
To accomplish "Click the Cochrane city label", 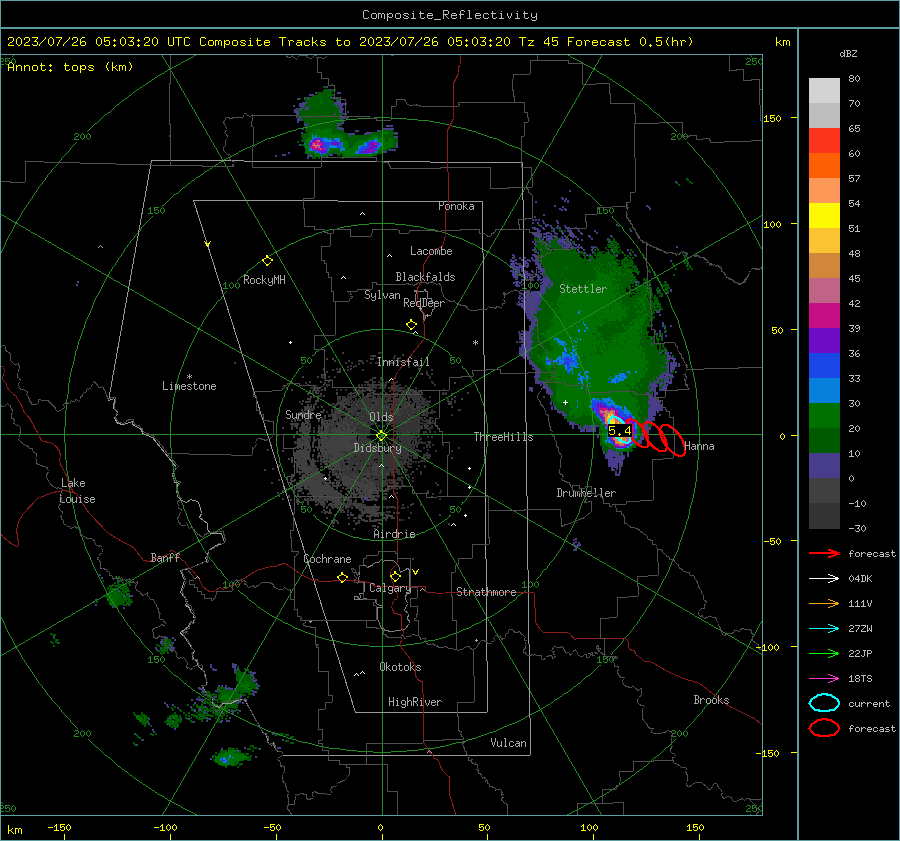I will [x=327, y=559].
